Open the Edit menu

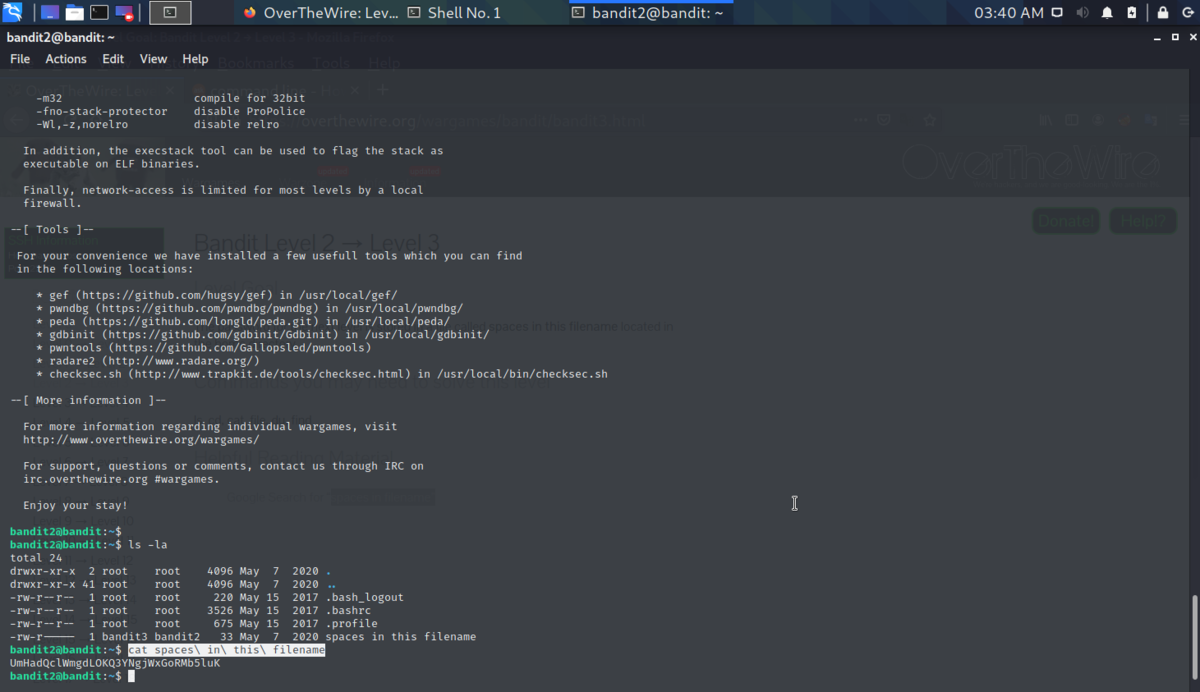(x=113, y=59)
